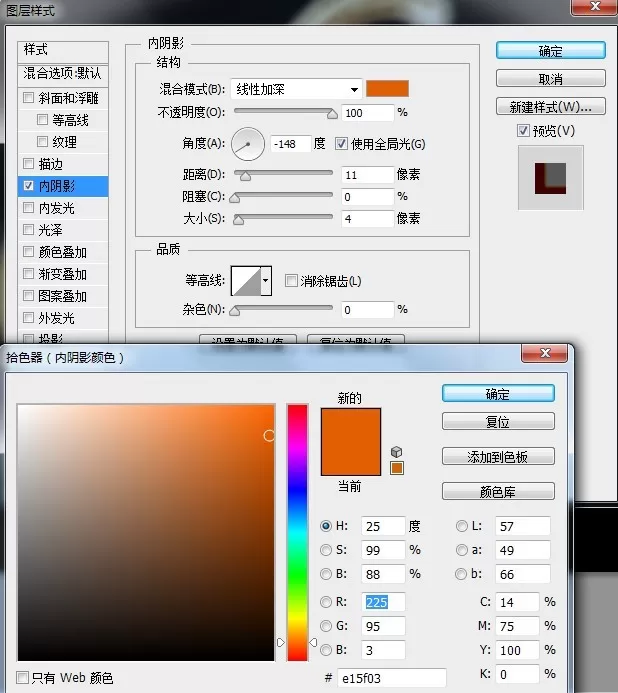
Task: Enable 等高线 sub-style checkbox
Action: (x=42, y=119)
